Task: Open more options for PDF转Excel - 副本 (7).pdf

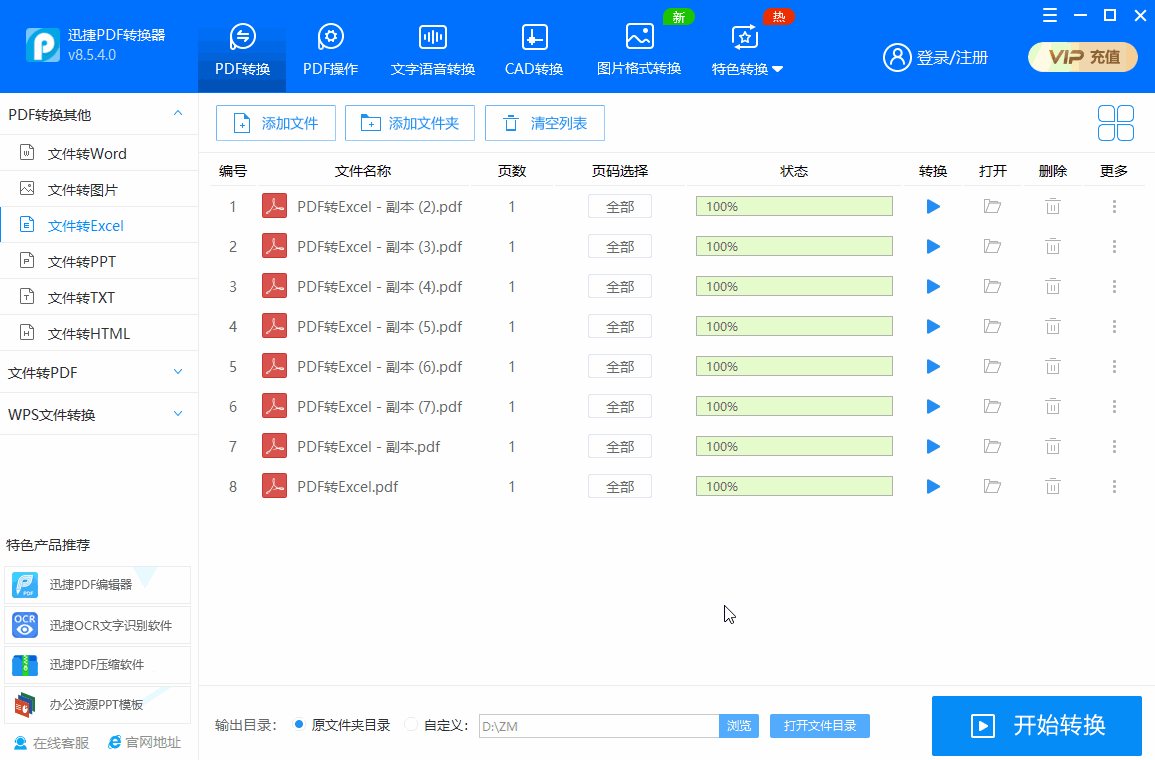Action: [1114, 406]
